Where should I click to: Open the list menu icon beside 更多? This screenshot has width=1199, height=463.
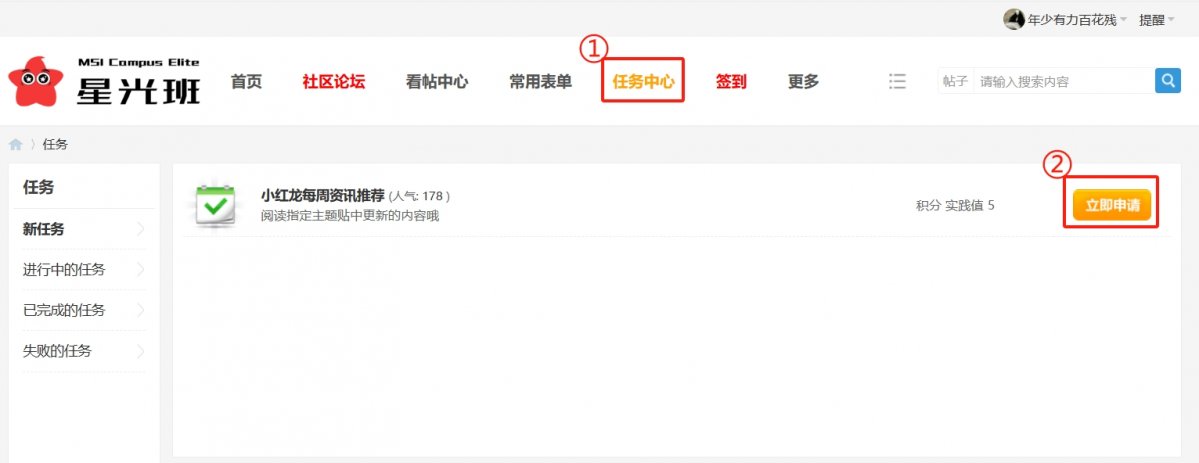[897, 81]
